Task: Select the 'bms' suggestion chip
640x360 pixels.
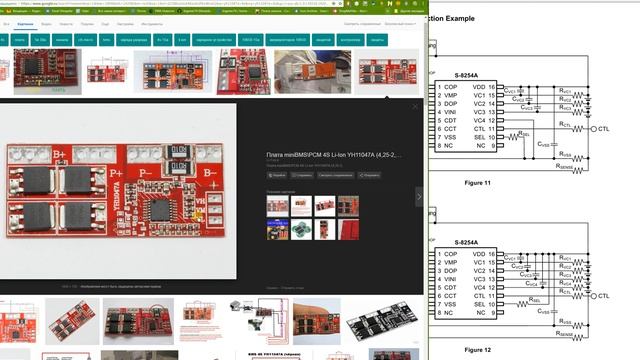Action: [x=107, y=40]
